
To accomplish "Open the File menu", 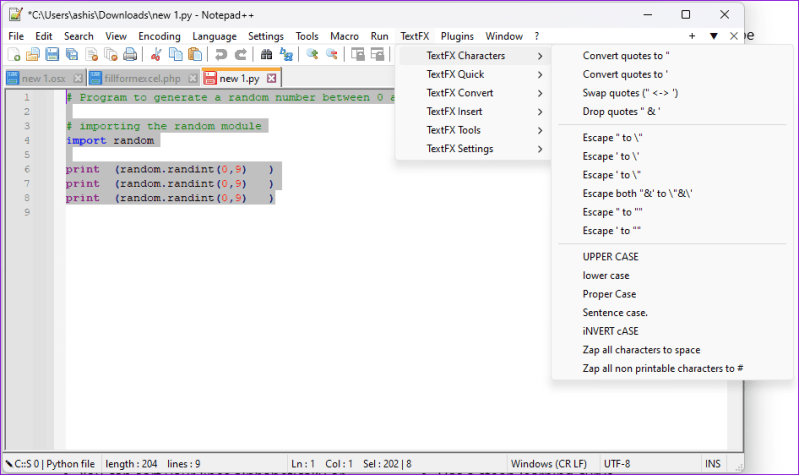I will click(x=16, y=36).
